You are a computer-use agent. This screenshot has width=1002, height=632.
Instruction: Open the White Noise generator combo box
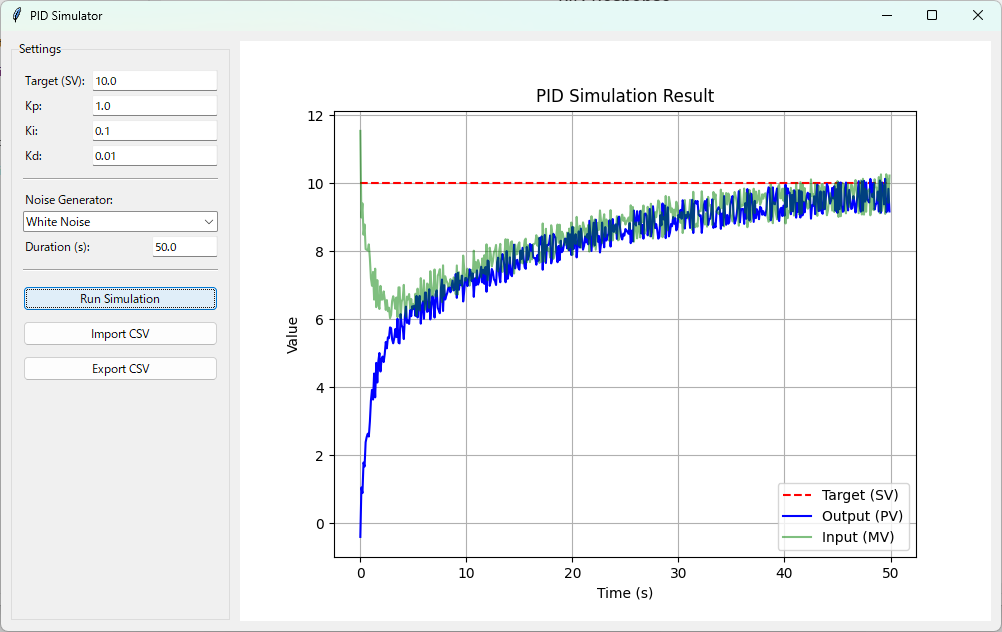(112, 222)
